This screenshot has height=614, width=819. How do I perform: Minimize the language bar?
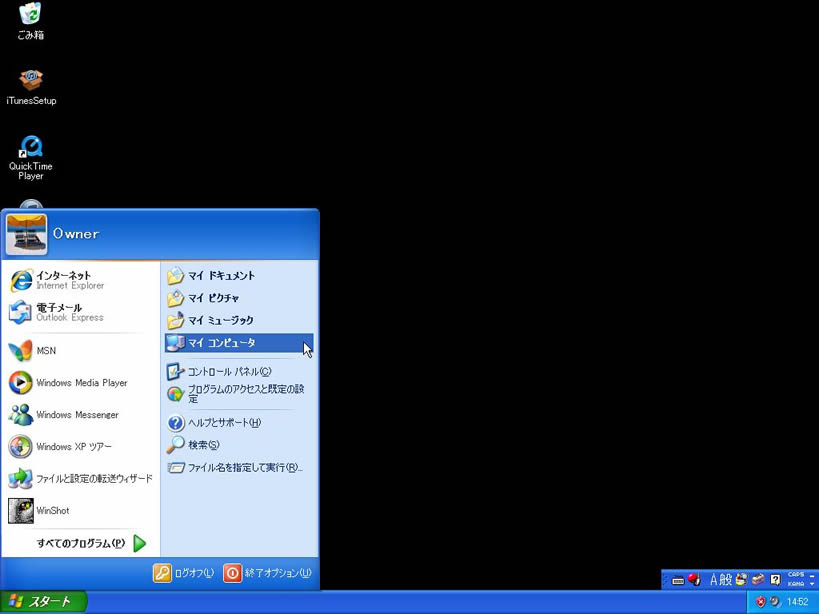point(812,574)
